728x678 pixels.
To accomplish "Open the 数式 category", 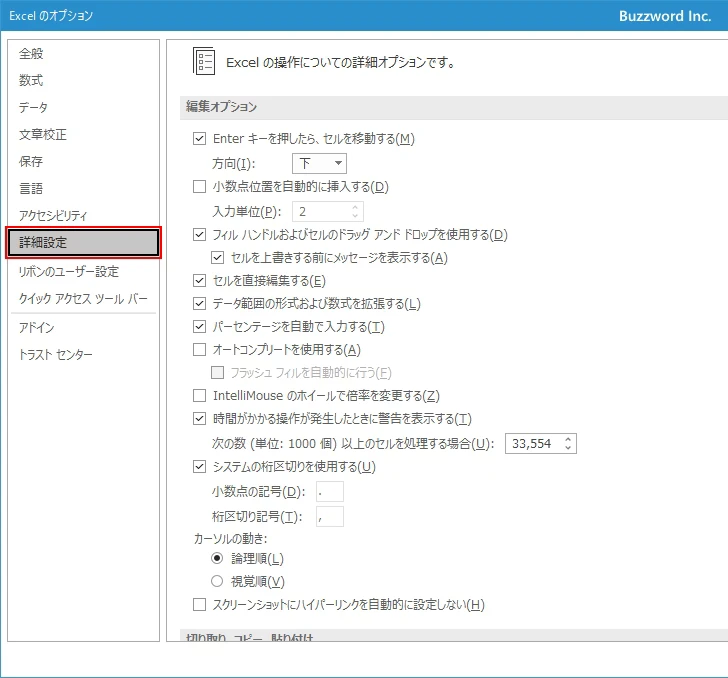I will click(x=31, y=80).
